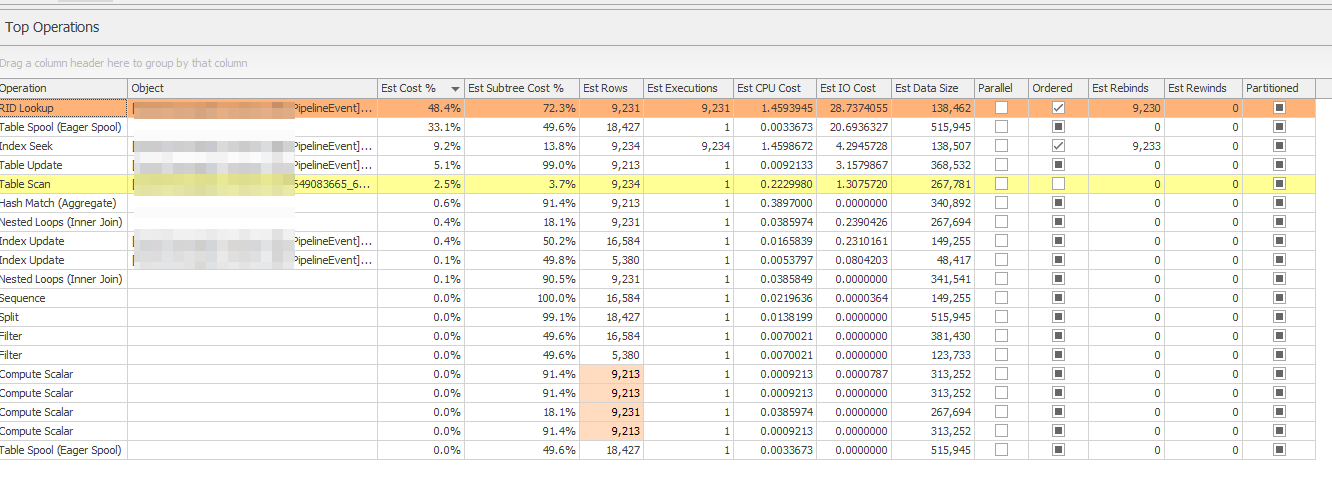This screenshot has width=1332, height=478.
Task: Click the 340,892 data size cell
Action: click(932, 203)
